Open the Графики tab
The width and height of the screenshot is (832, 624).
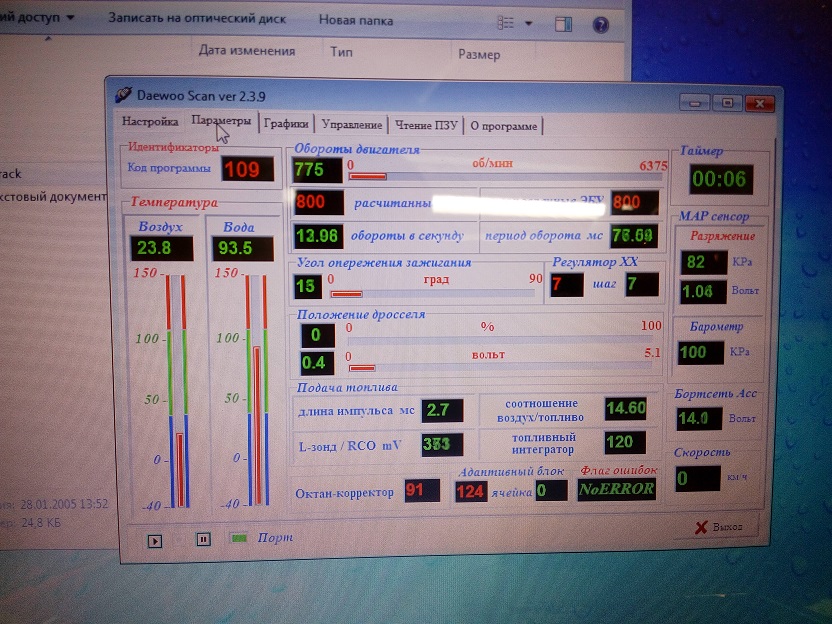[287, 125]
